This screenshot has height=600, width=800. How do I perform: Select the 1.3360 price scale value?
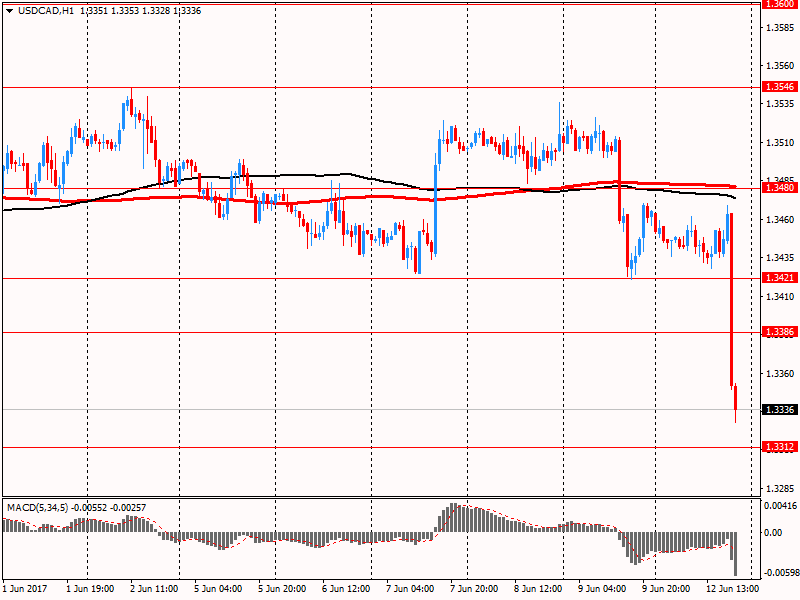click(x=781, y=374)
